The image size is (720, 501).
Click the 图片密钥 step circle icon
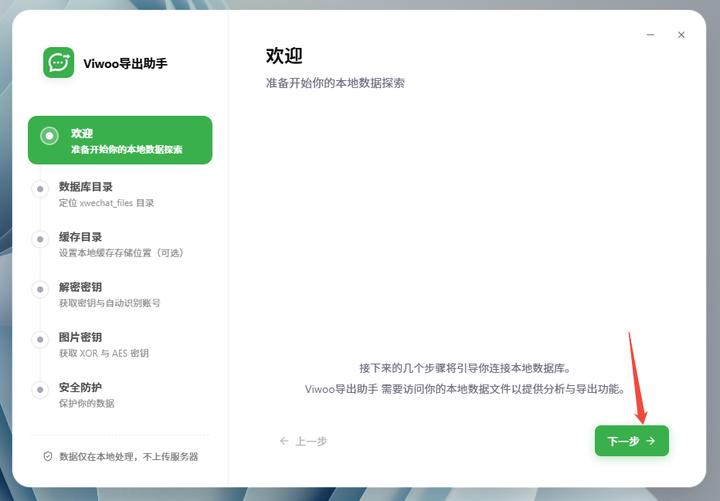(x=40, y=340)
